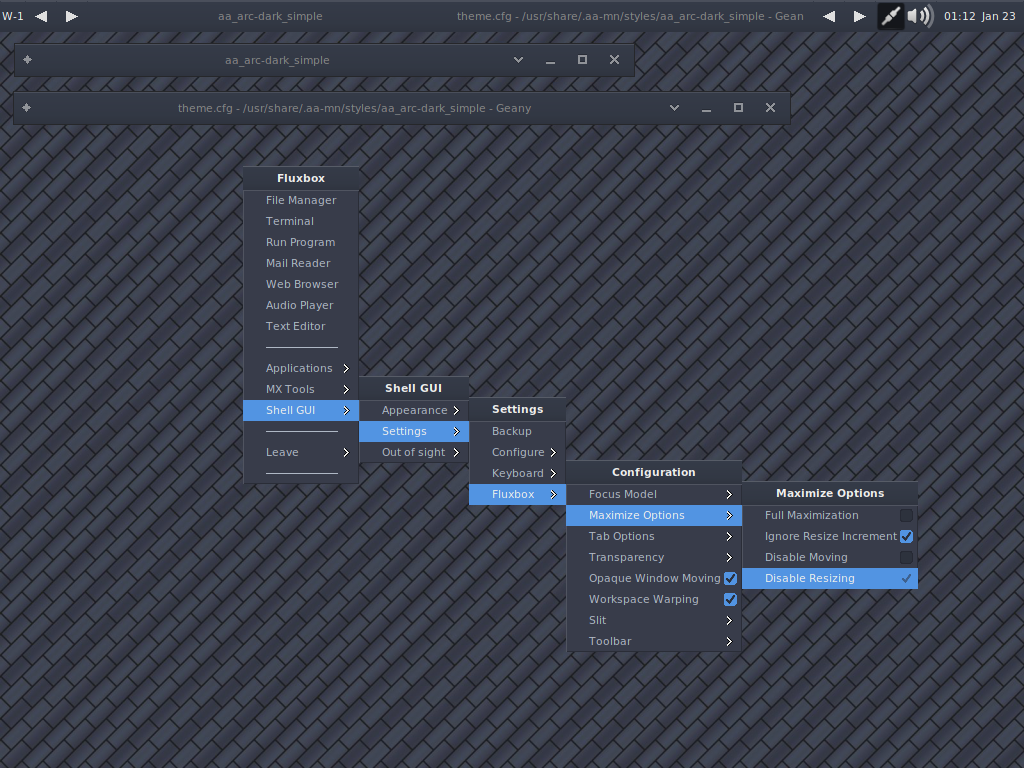Click shade chevron on Geany theme.cfg window
This screenshot has width=1024, height=768.
click(675, 108)
